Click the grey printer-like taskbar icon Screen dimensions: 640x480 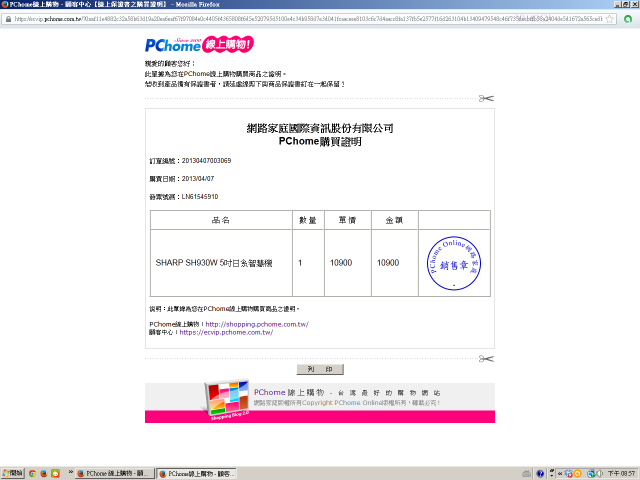pos(527,473)
